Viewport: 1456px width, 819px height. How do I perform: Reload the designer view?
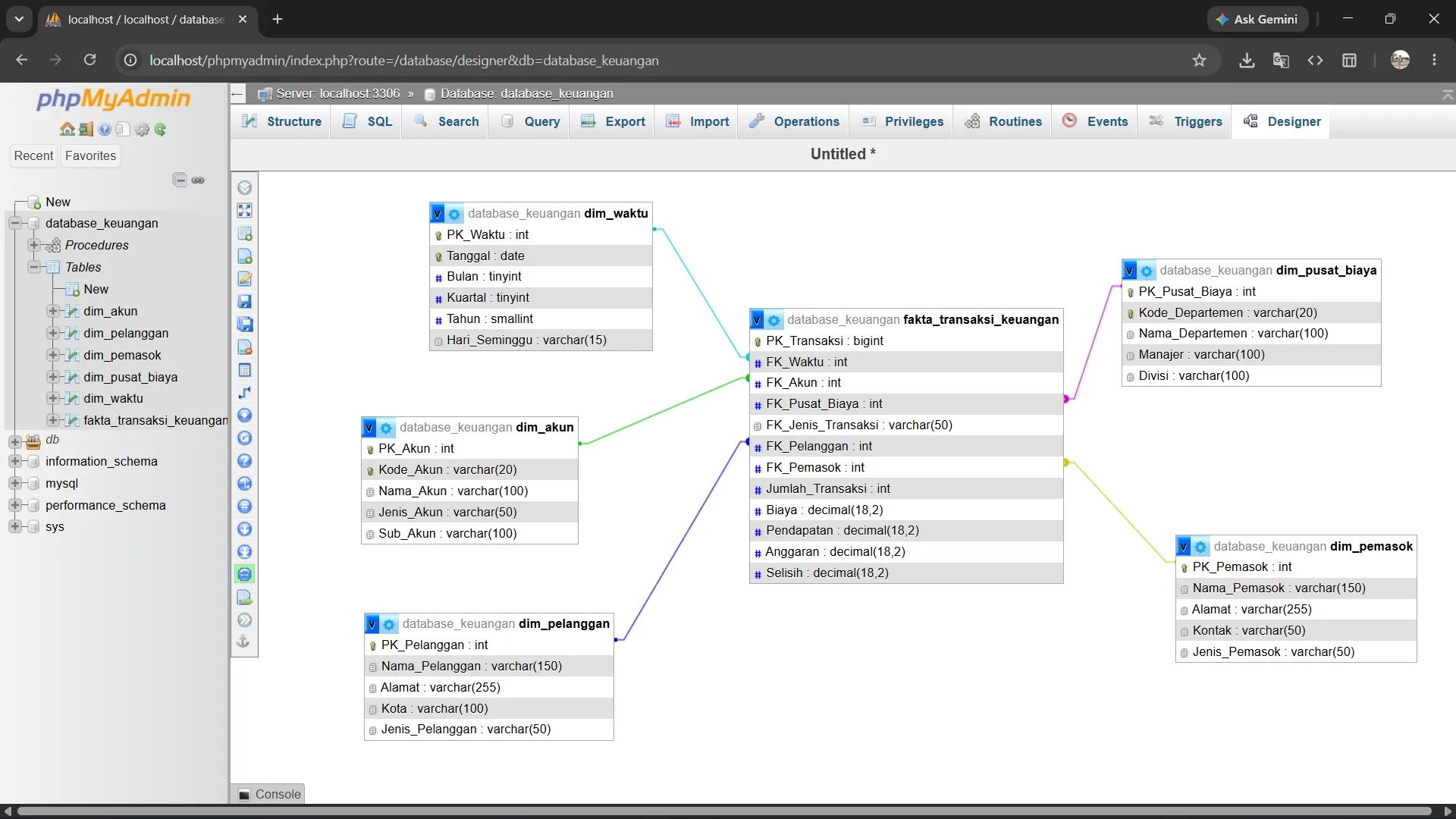[244, 438]
